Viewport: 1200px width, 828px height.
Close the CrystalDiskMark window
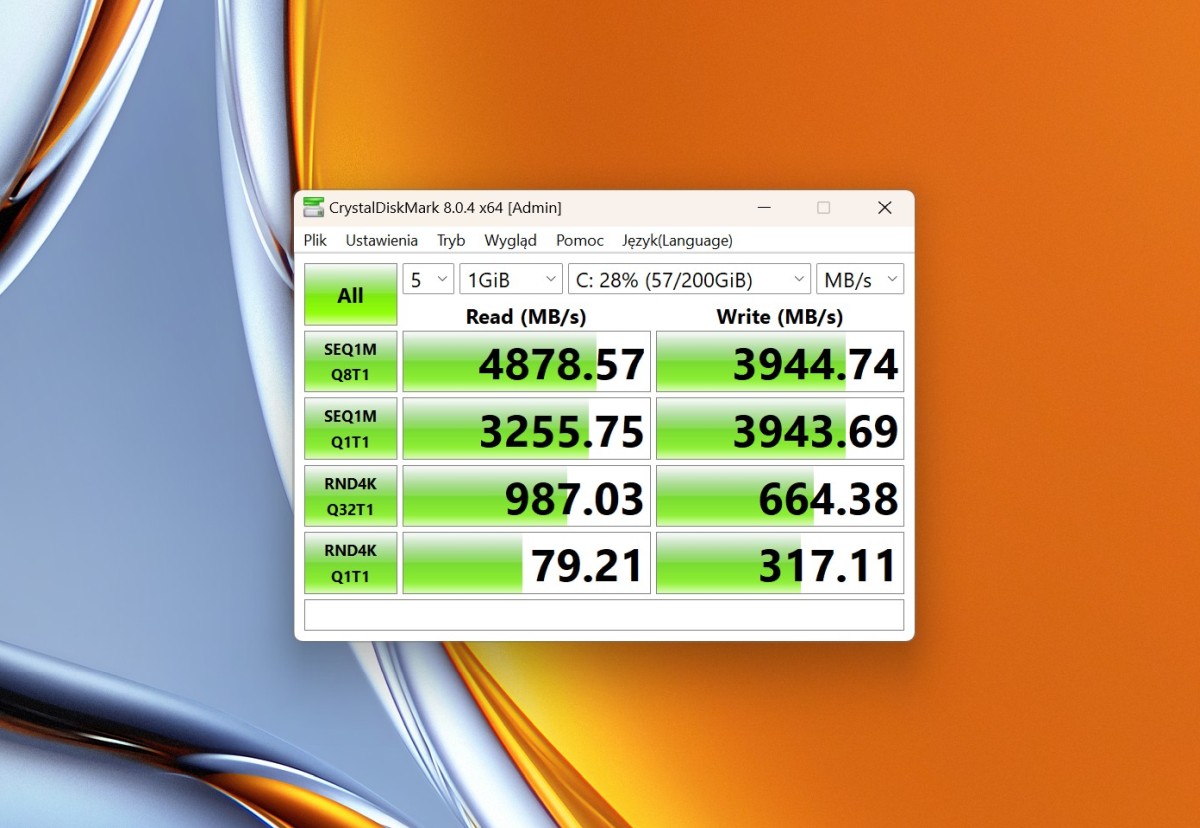tap(884, 208)
